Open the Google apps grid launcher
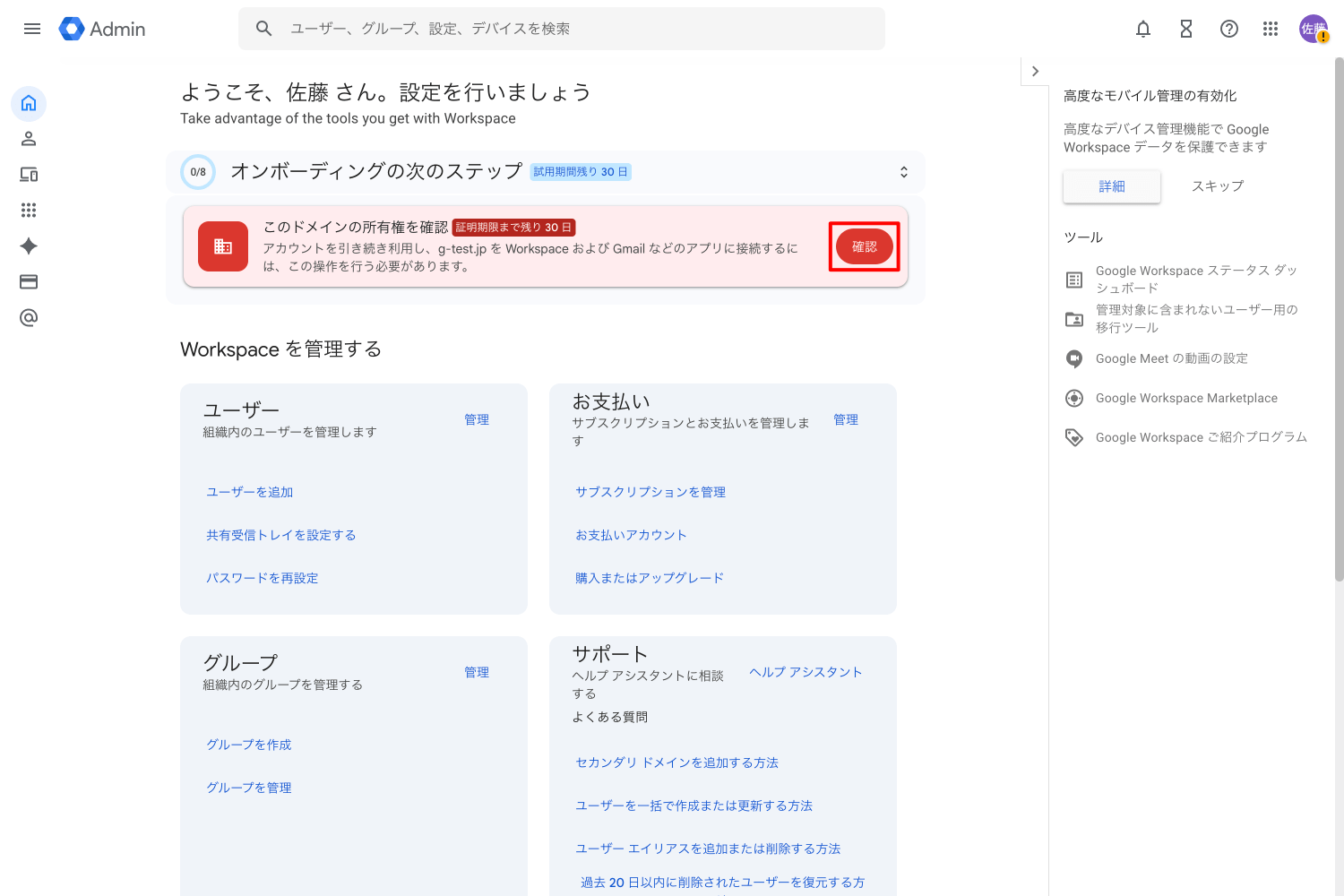The height and width of the screenshot is (896, 1344). 1271,29
